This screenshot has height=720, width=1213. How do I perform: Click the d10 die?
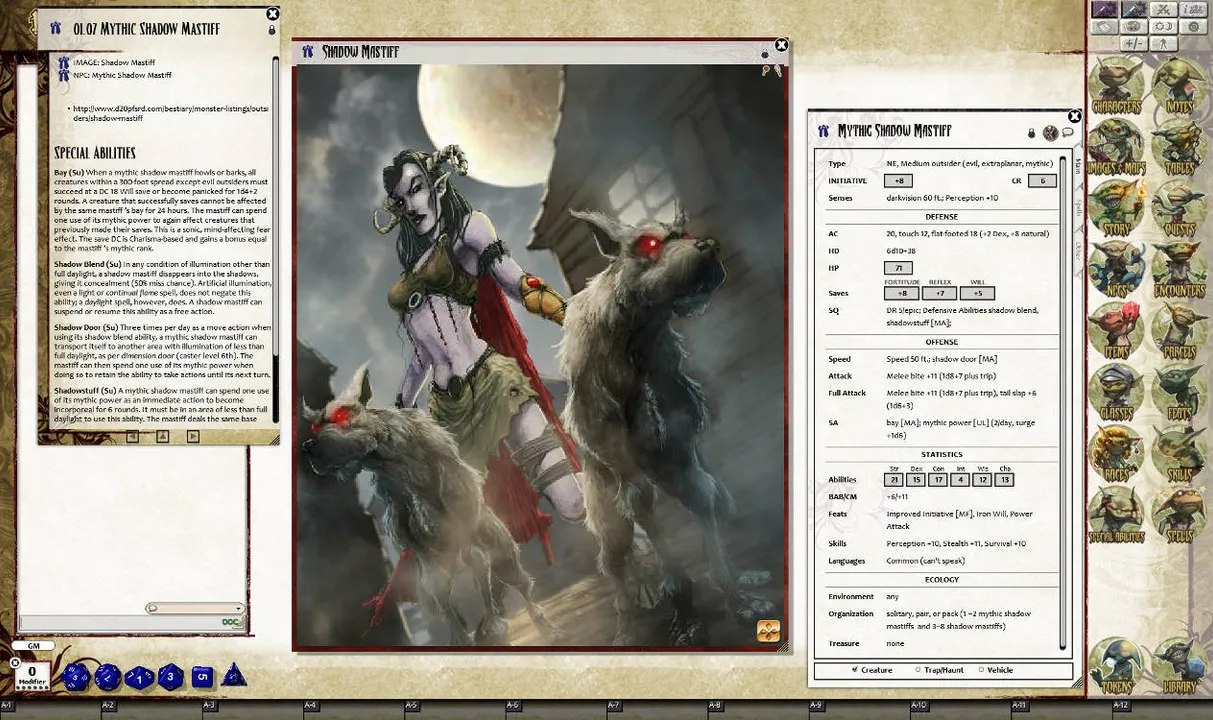pyautogui.click(x=139, y=678)
